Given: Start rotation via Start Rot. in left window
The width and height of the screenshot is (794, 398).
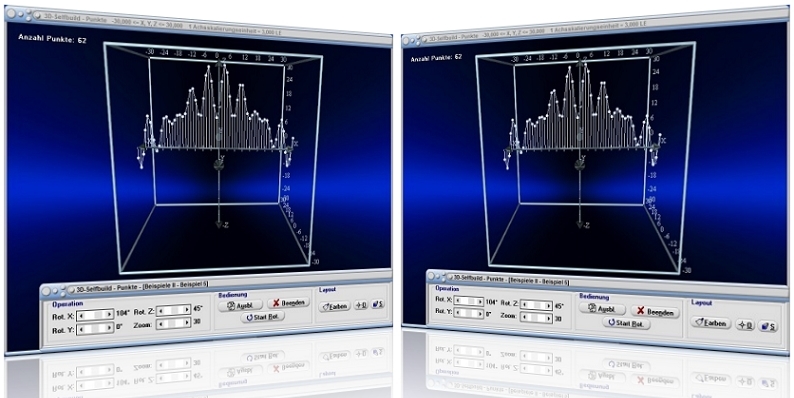Looking at the screenshot, I should click(x=263, y=317).
